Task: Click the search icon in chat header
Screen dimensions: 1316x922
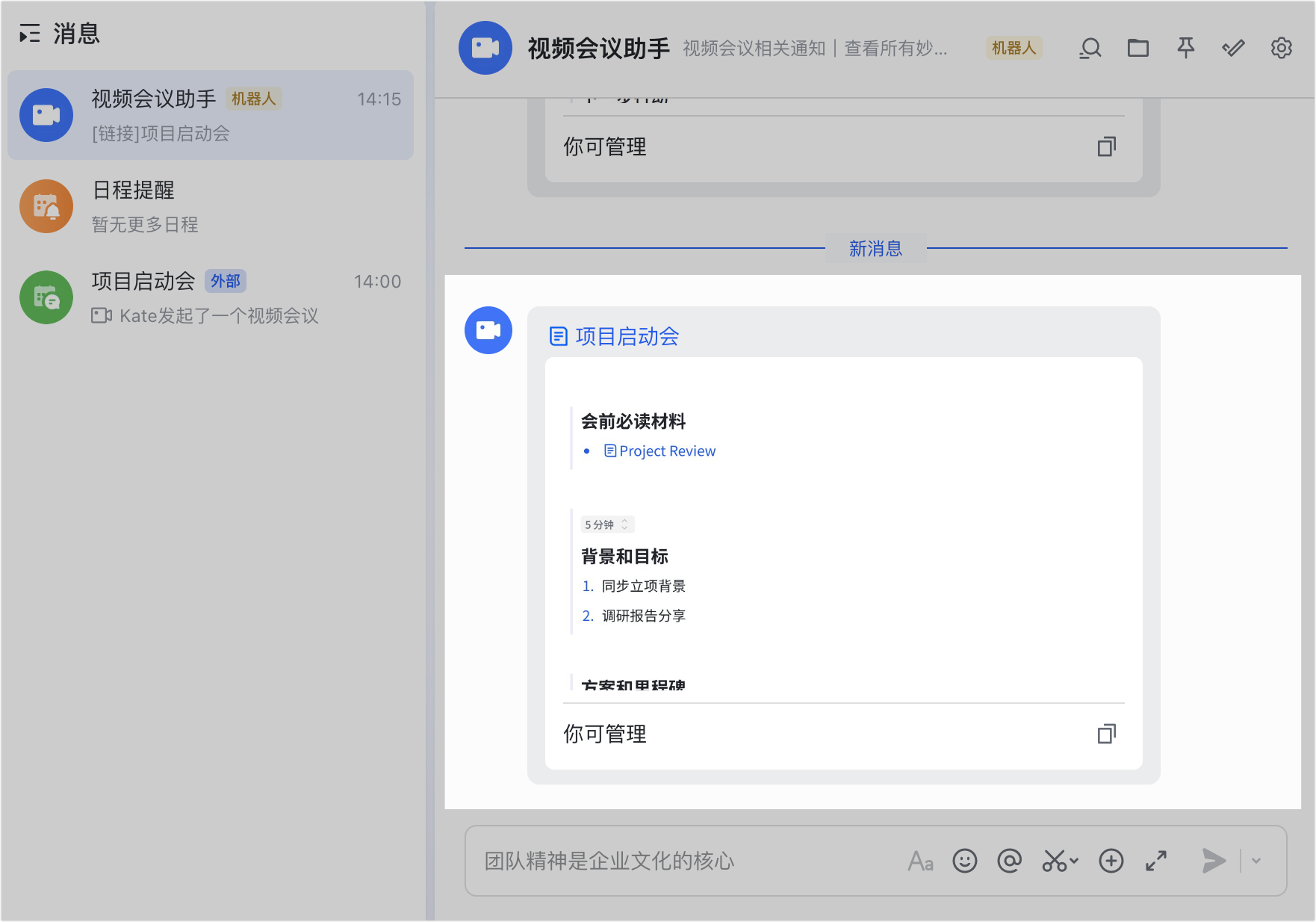Action: pos(1090,49)
